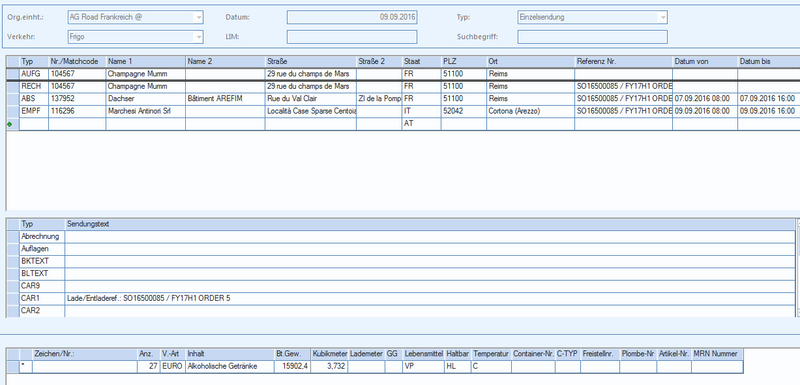Select Marchesi Antinori Srl cell
800x385 pixels.
click(x=145, y=111)
